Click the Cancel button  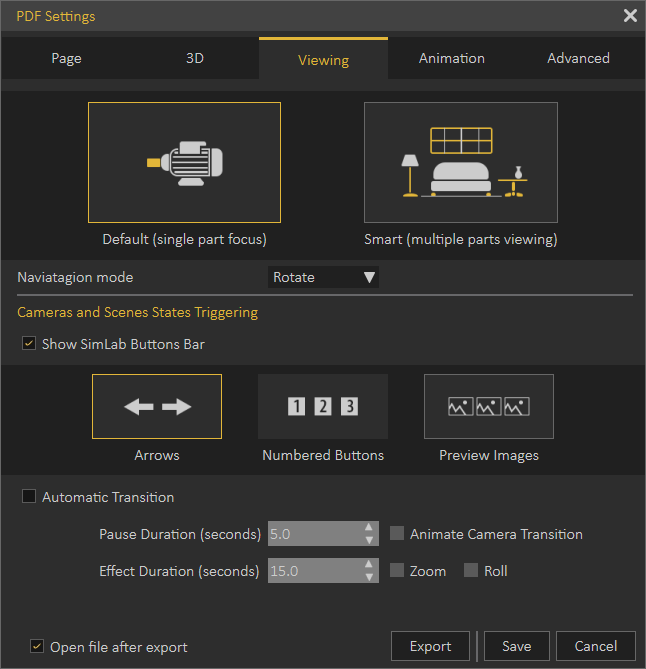pyautogui.click(x=596, y=646)
